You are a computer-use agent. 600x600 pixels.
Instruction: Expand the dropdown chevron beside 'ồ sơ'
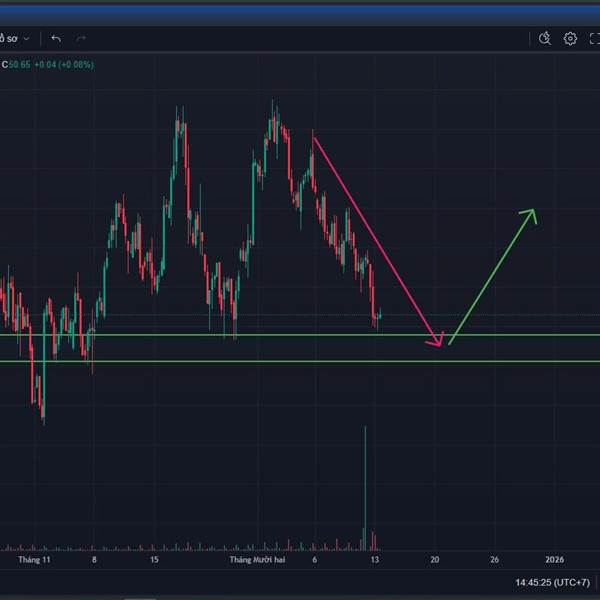pyautogui.click(x=26, y=39)
